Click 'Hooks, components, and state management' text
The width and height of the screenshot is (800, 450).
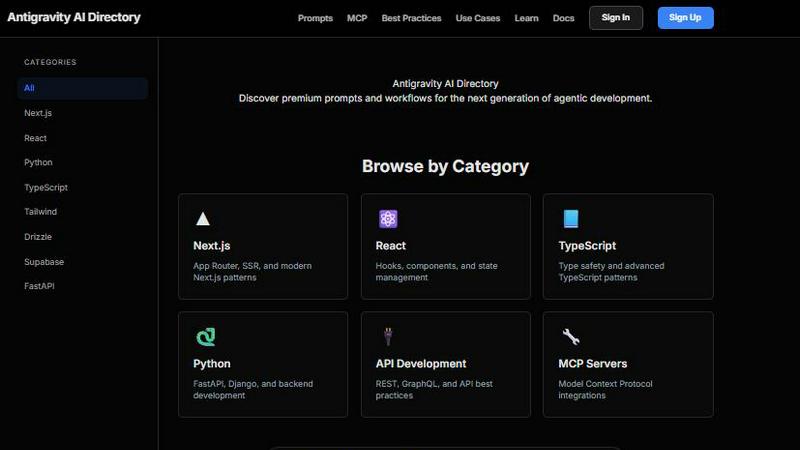(436, 271)
